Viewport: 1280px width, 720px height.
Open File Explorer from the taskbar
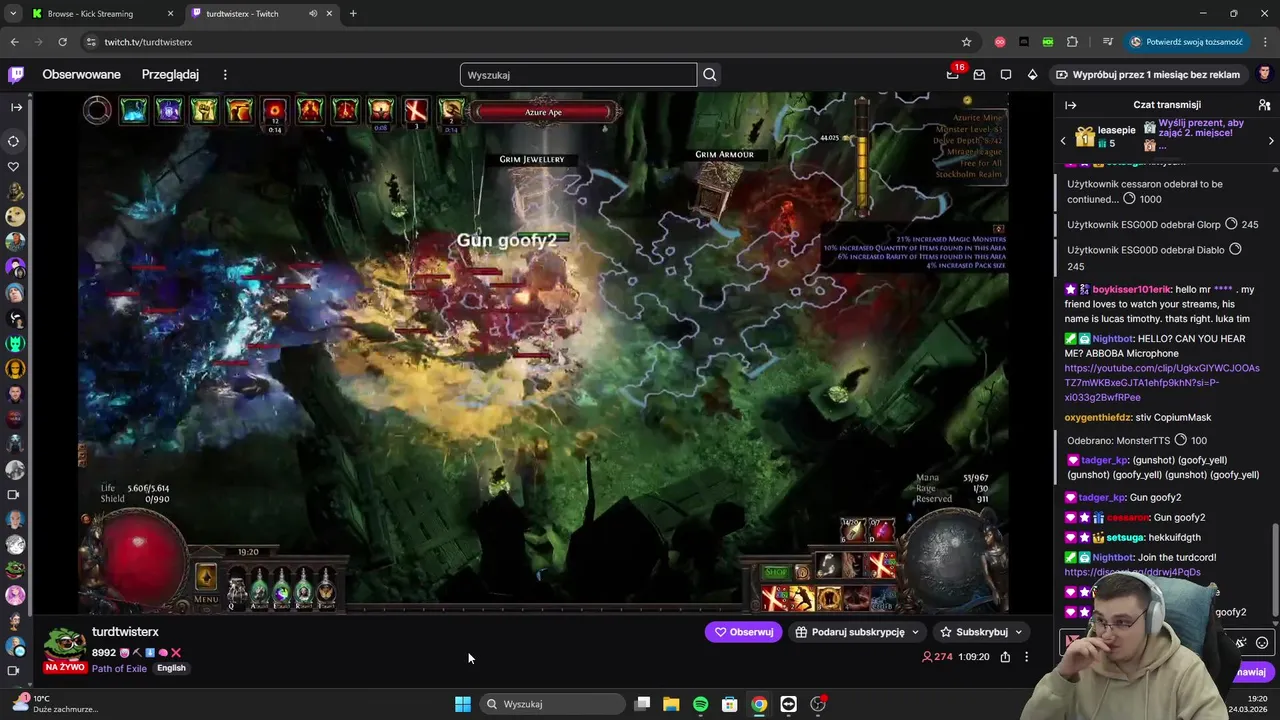click(671, 704)
